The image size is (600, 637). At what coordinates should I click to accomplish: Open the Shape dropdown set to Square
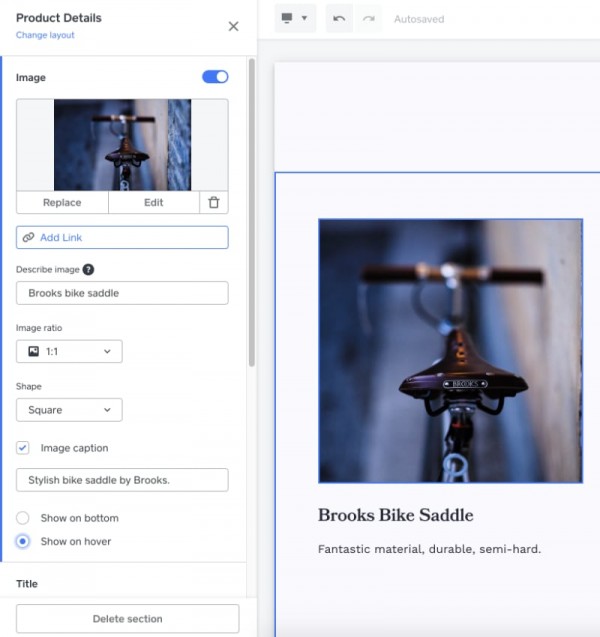(x=69, y=410)
